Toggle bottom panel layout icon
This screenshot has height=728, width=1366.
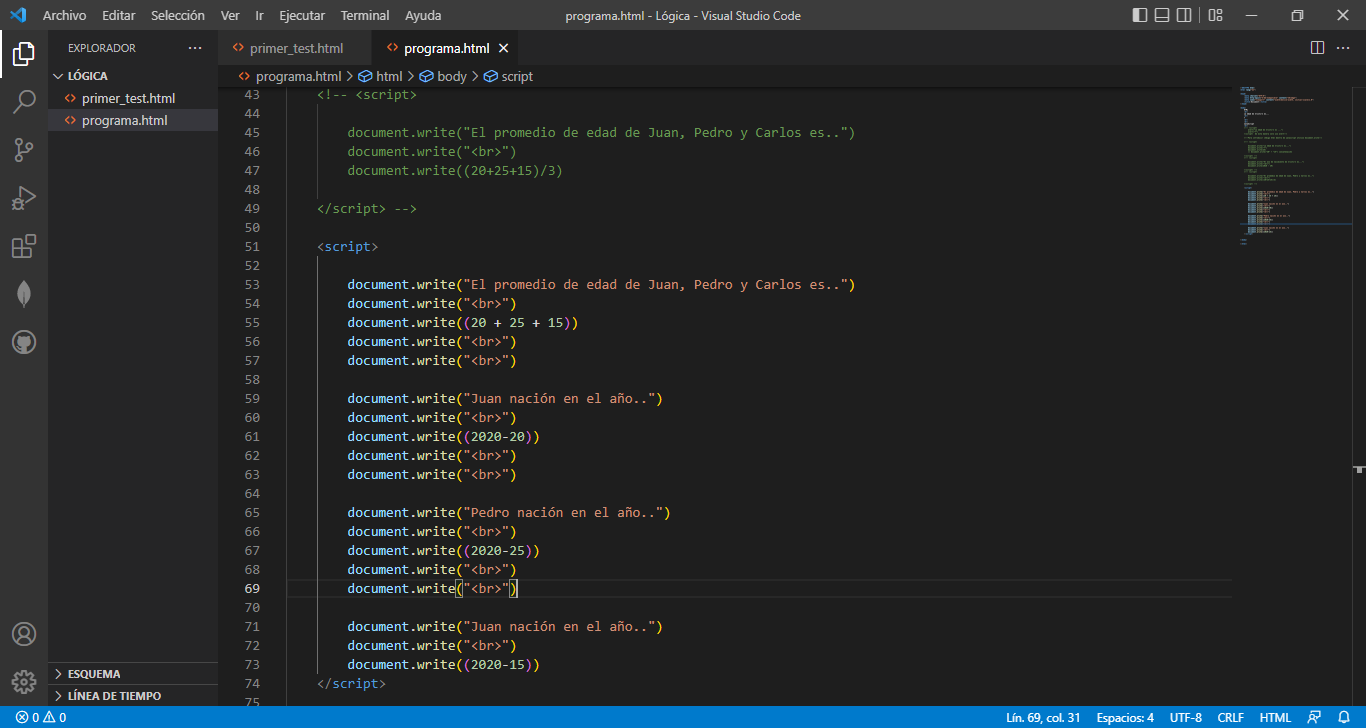[x=1162, y=15]
